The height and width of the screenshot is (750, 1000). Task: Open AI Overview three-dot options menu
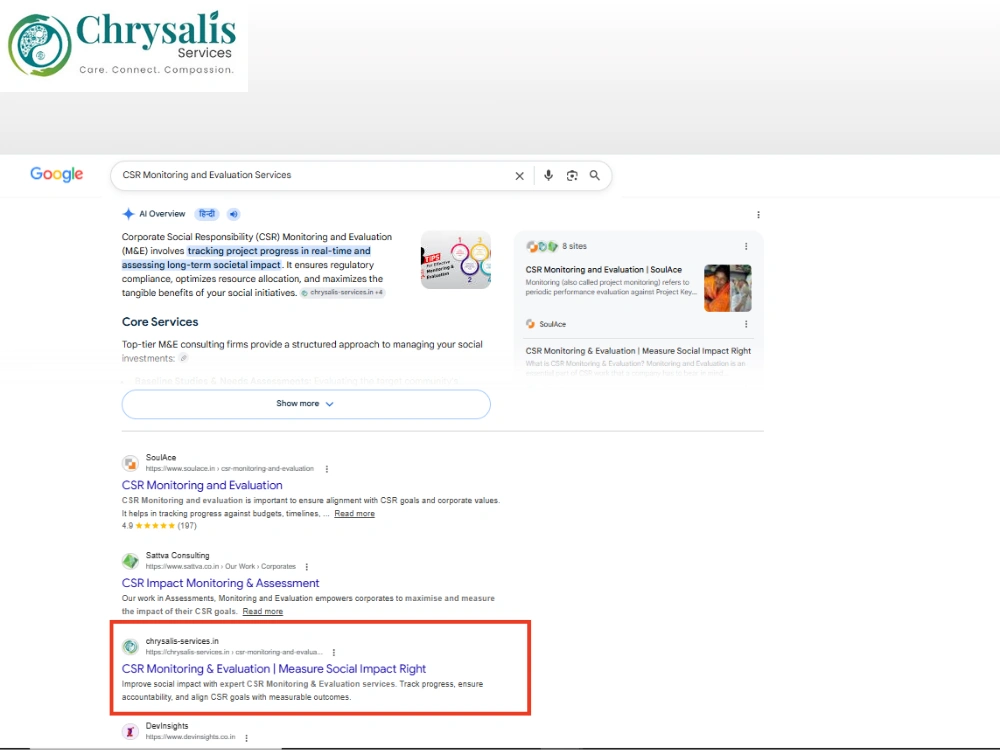click(x=758, y=215)
